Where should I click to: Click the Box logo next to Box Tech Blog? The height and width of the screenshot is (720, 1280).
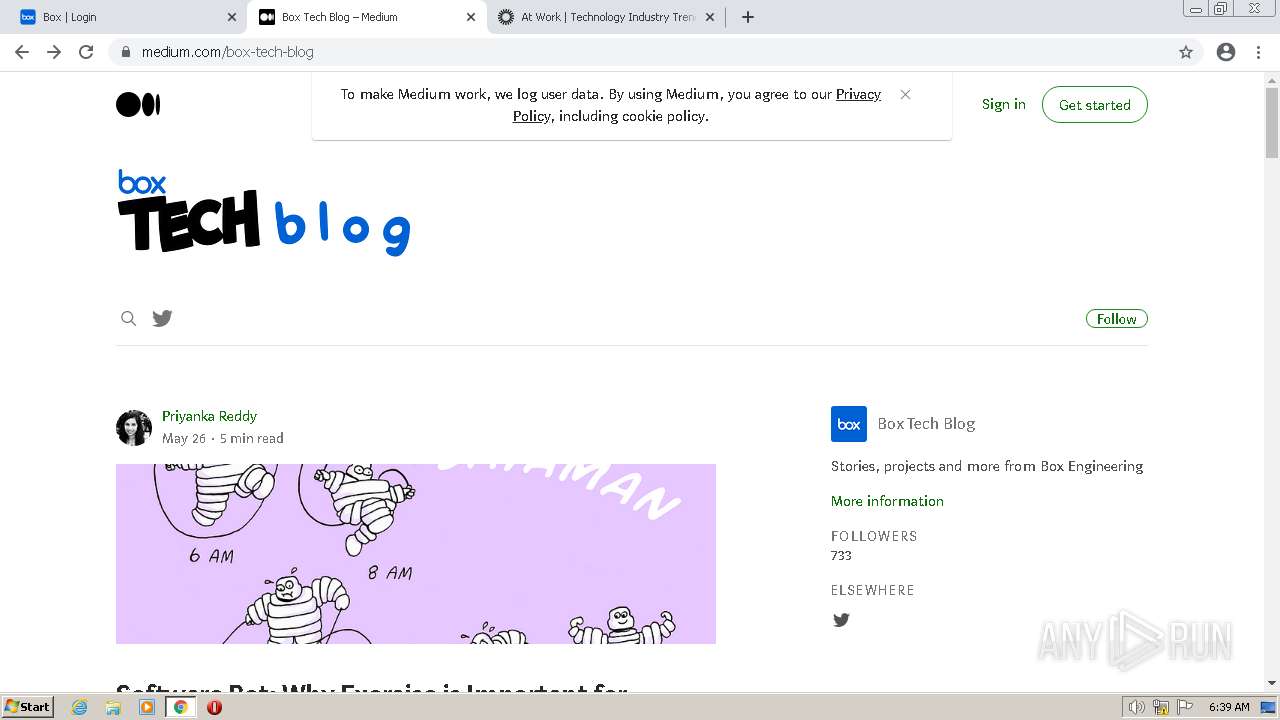click(849, 424)
